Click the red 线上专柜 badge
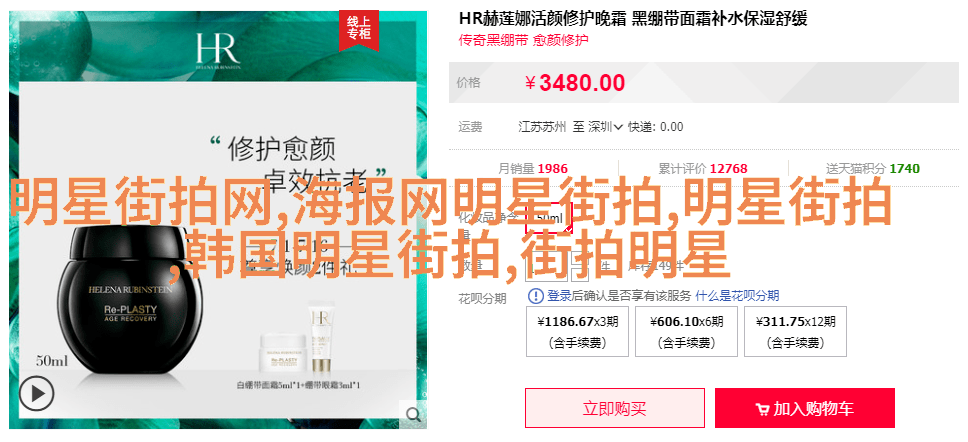This screenshot has height=442, width=968. point(358,29)
